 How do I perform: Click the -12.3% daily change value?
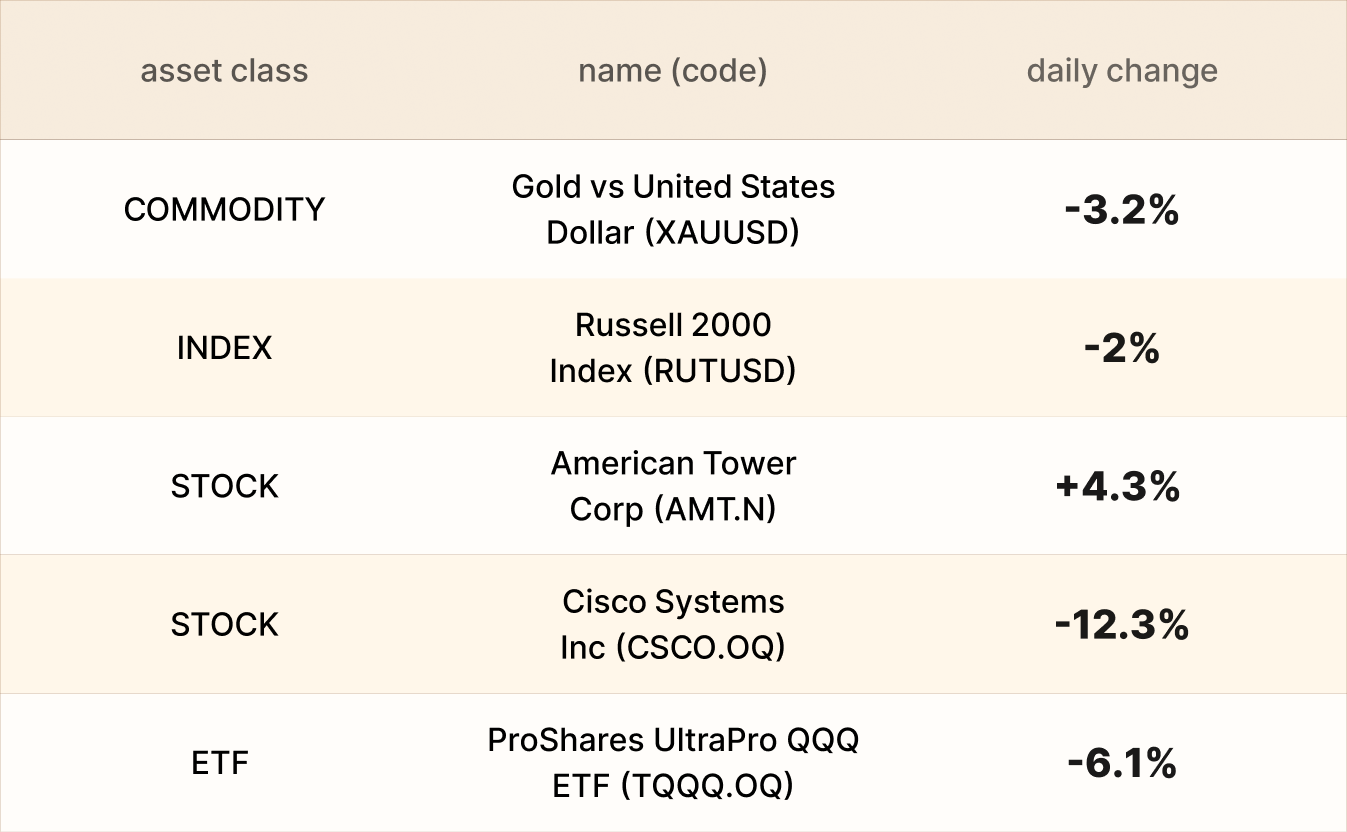(1121, 625)
